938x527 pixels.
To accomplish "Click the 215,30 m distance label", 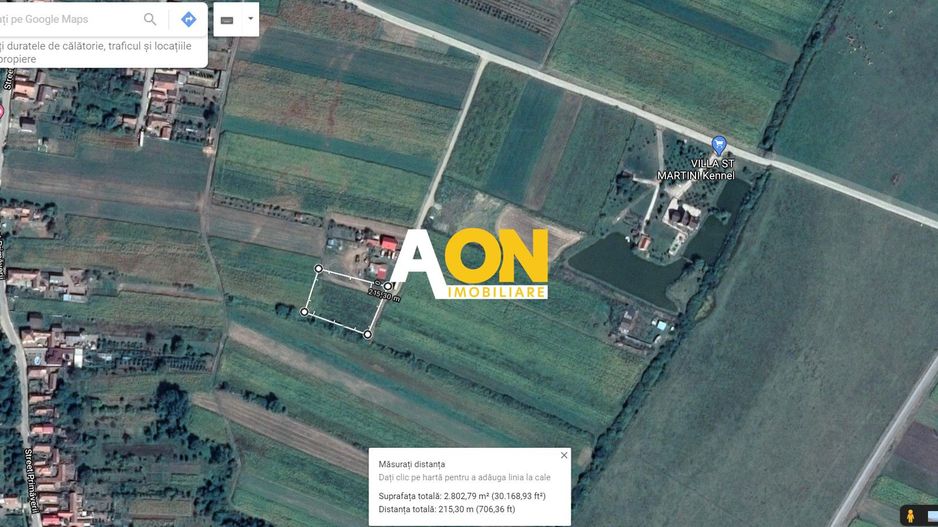I will [383, 295].
